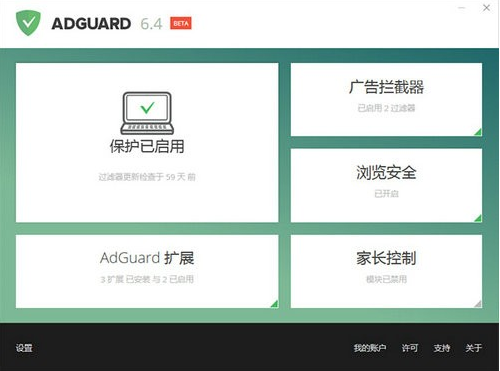The width and height of the screenshot is (500, 371).
Task: Click the 已启用 2 过滤器 subtitle
Action: (x=386, y=108)
